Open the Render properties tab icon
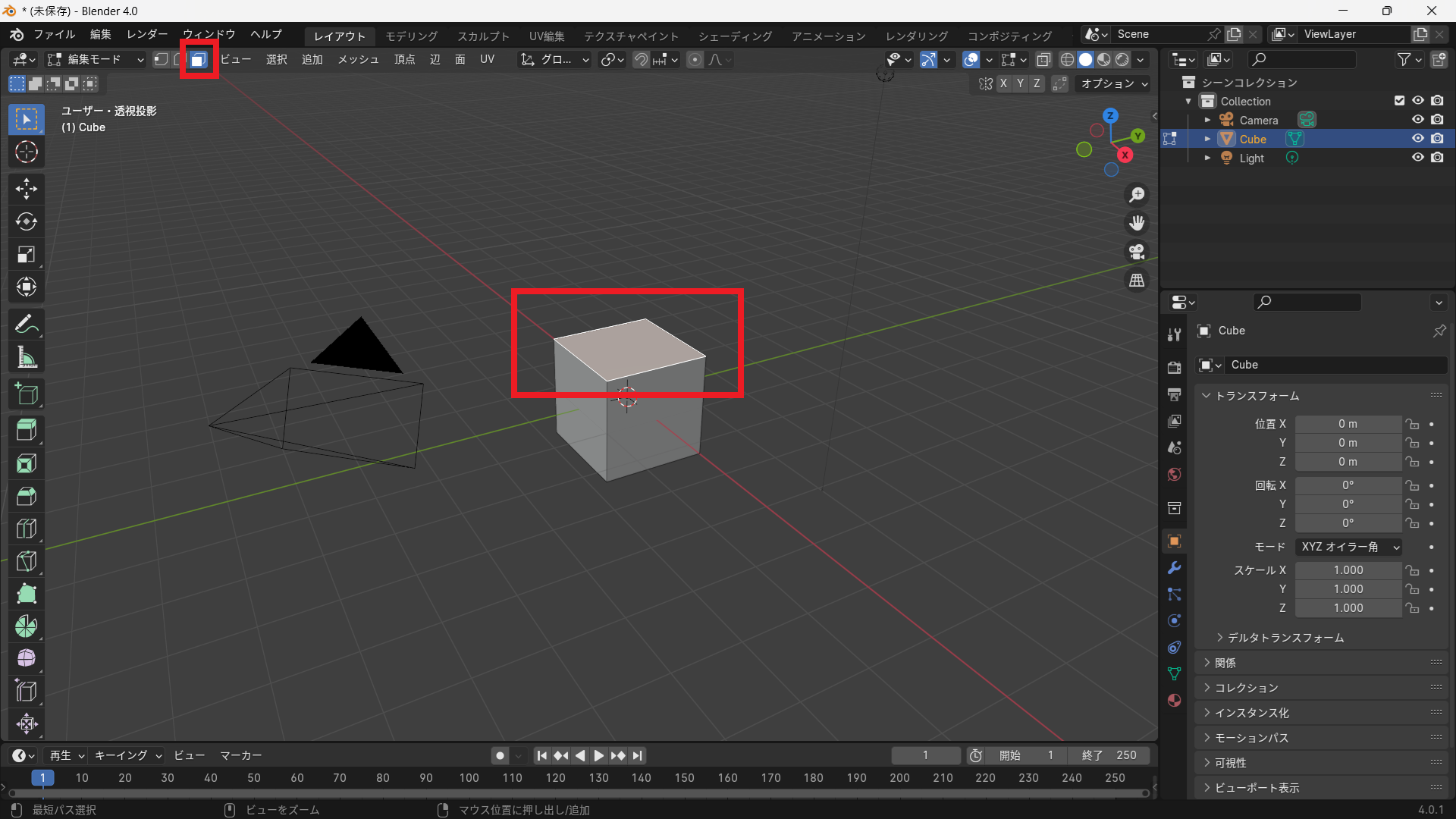 click(x=1175, y=368)
